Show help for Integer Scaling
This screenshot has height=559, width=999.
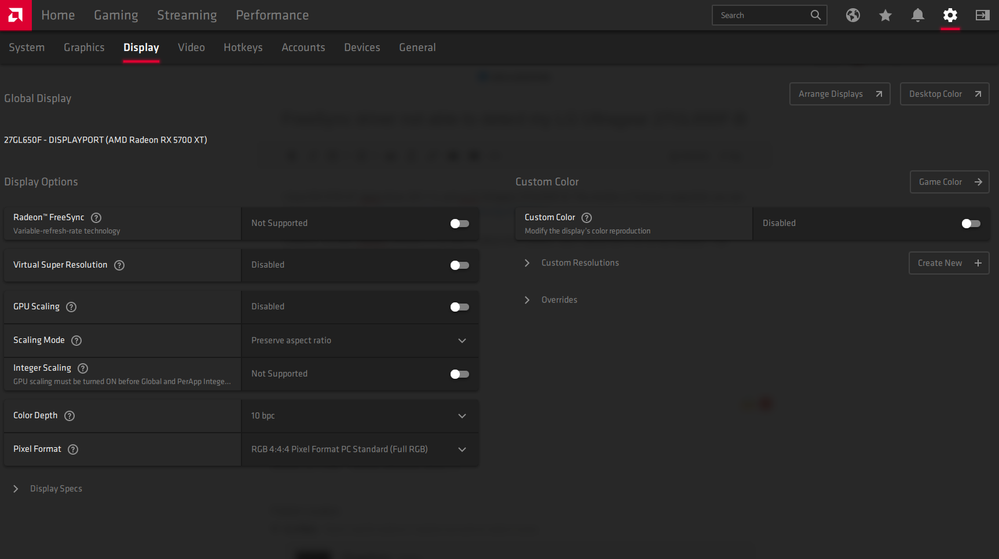[x=83, y=368]
